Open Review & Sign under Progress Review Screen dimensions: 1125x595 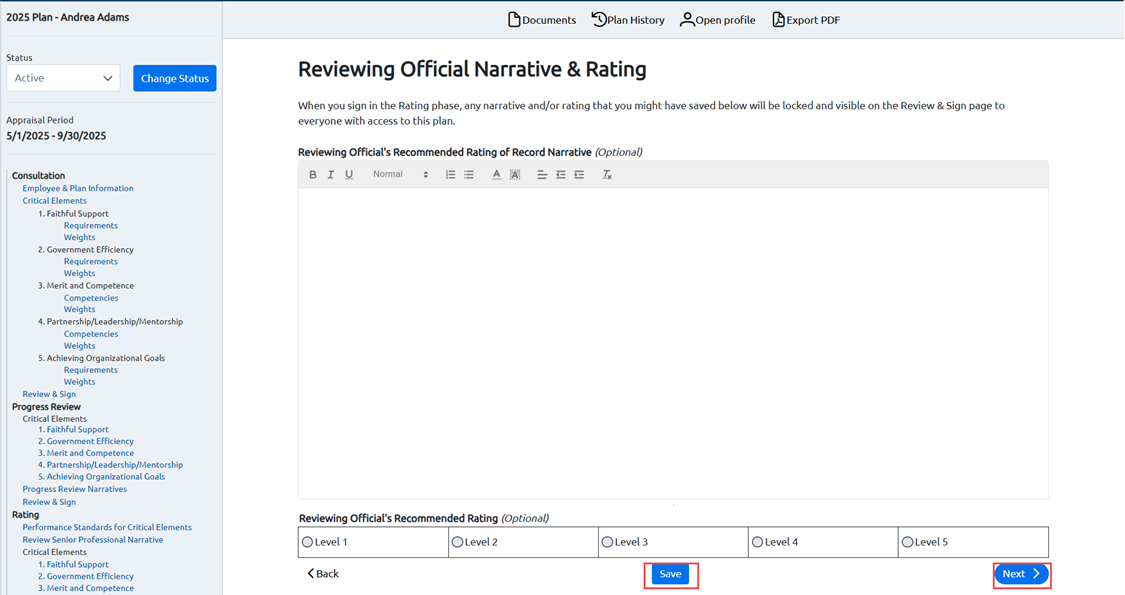(49, 502)
